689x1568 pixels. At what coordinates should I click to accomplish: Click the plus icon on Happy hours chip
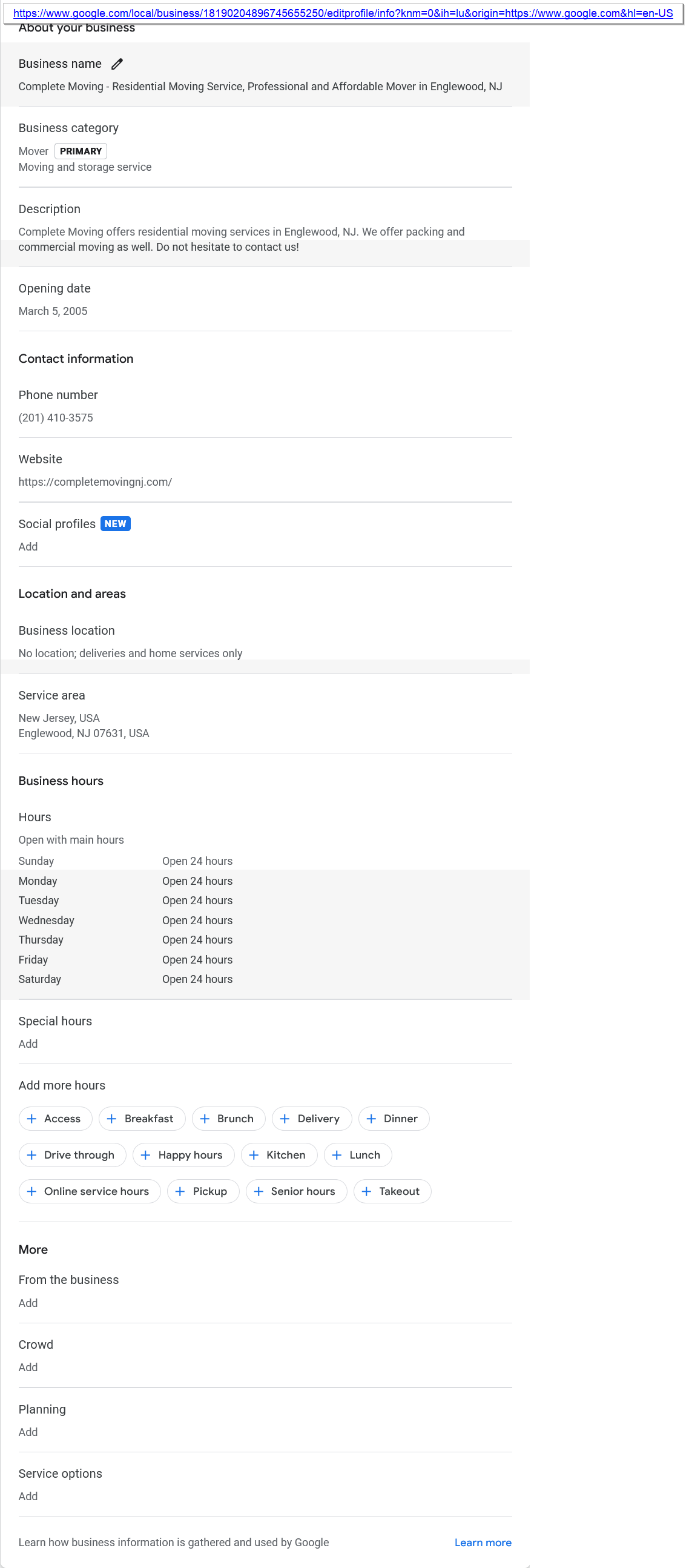click(146, 1156)
